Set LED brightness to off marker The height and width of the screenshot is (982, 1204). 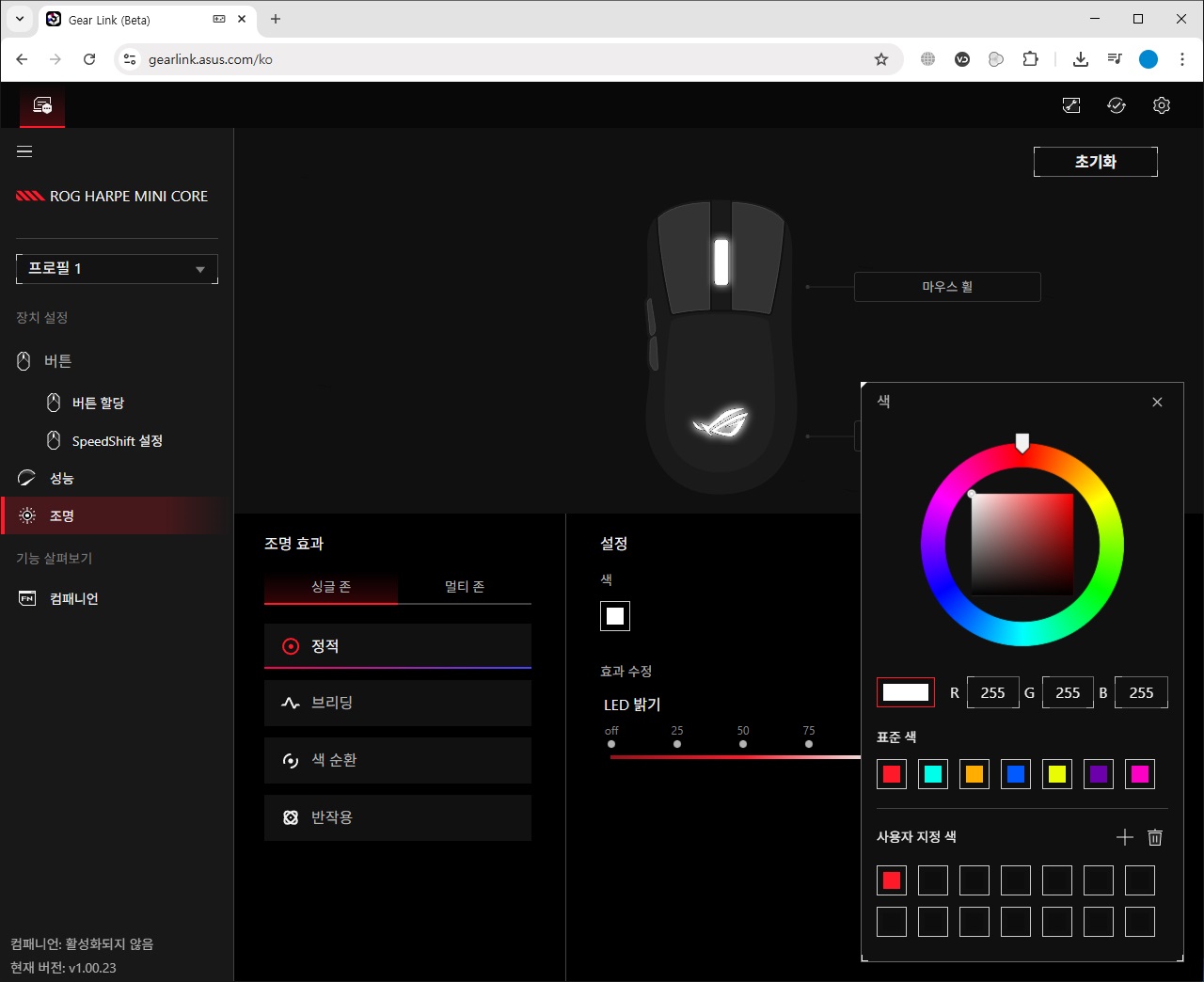tap(611, 744)
